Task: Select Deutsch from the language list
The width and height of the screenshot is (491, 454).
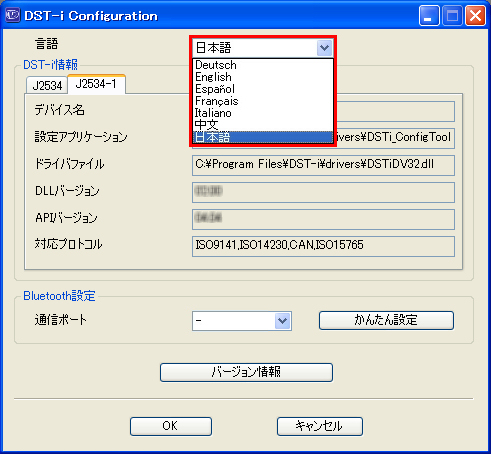Action: click(263, 65)
